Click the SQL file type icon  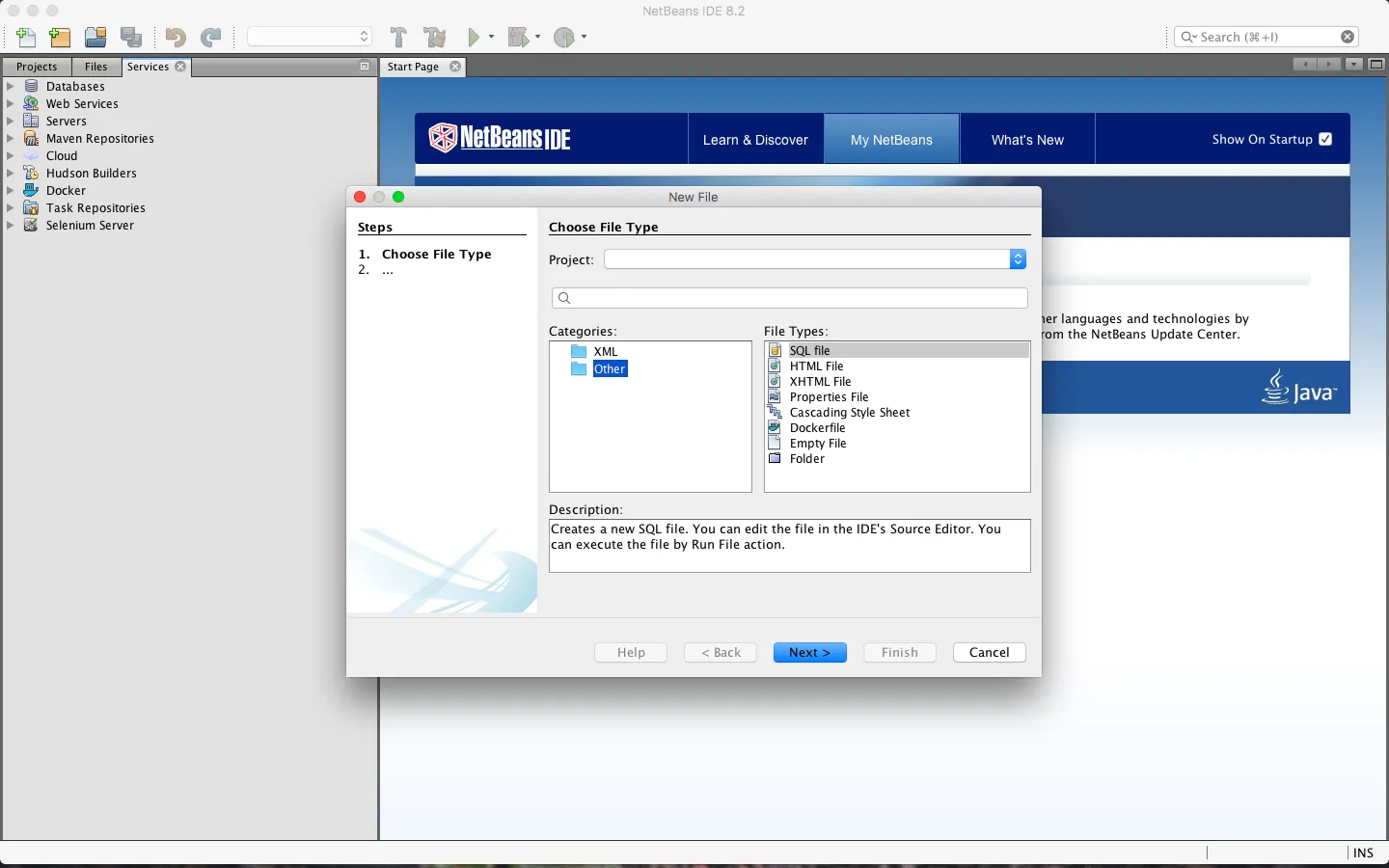775,351
